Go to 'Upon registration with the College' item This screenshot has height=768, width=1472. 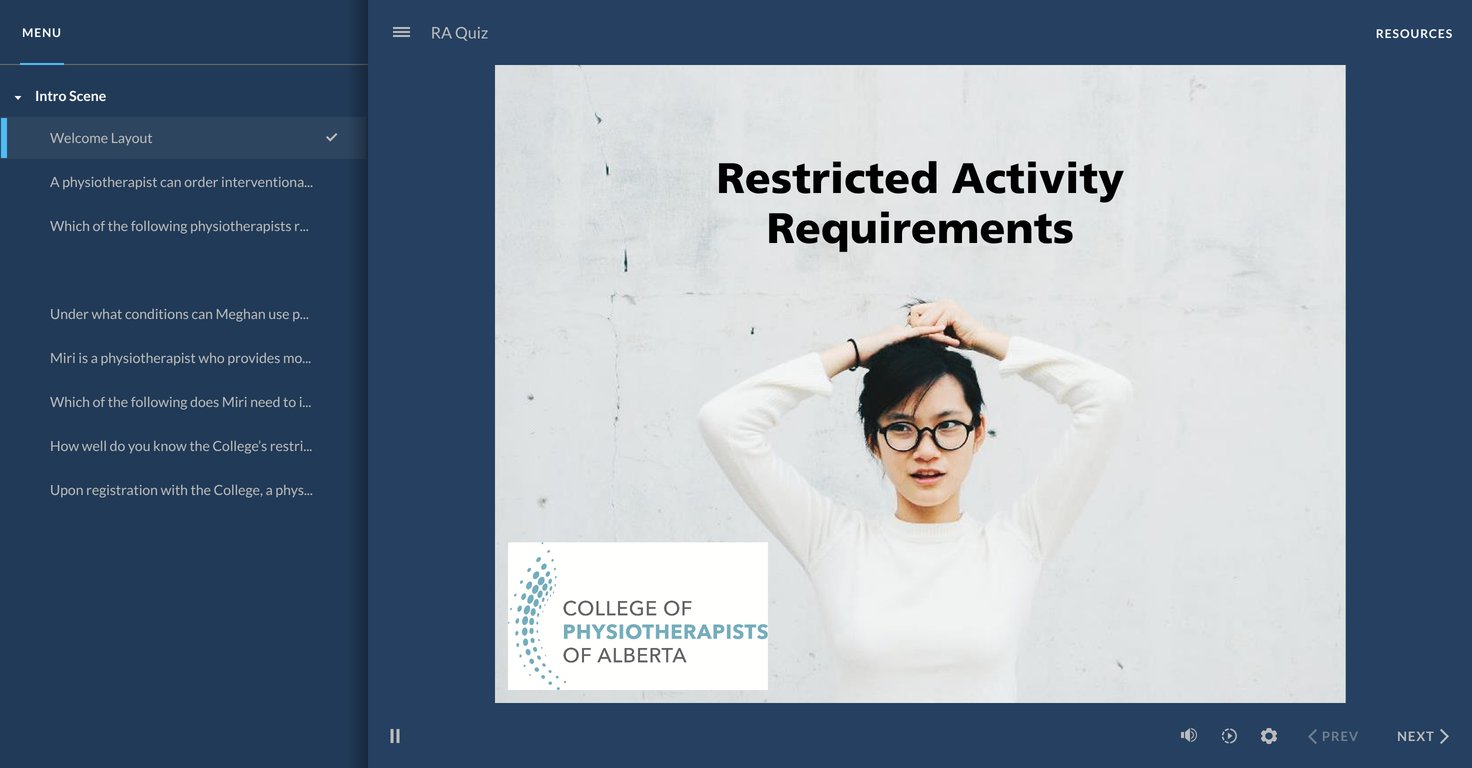pyautogui.click(x=181, y=490)
